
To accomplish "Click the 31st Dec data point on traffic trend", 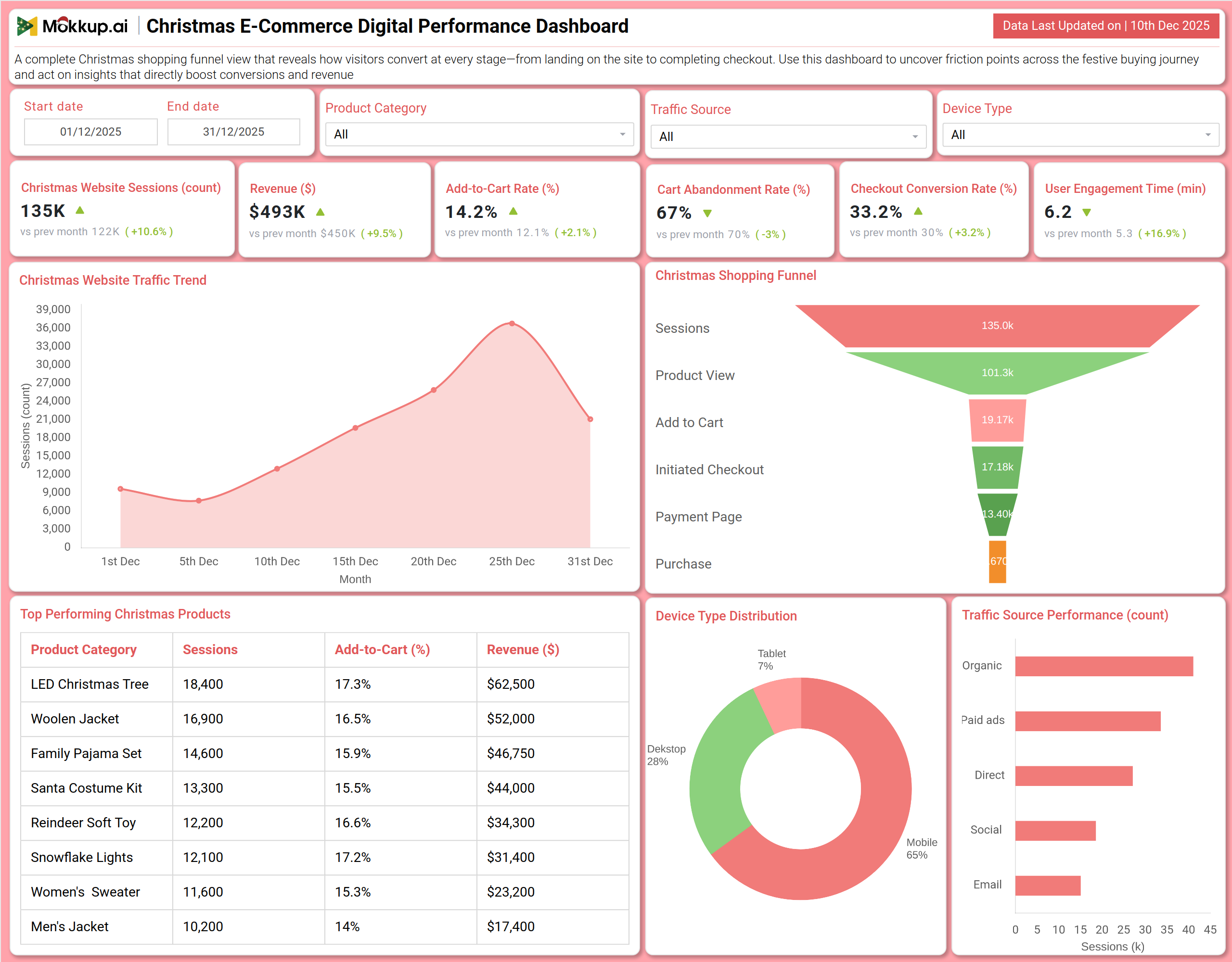I will pyautogui.click(x=590, y=419).
